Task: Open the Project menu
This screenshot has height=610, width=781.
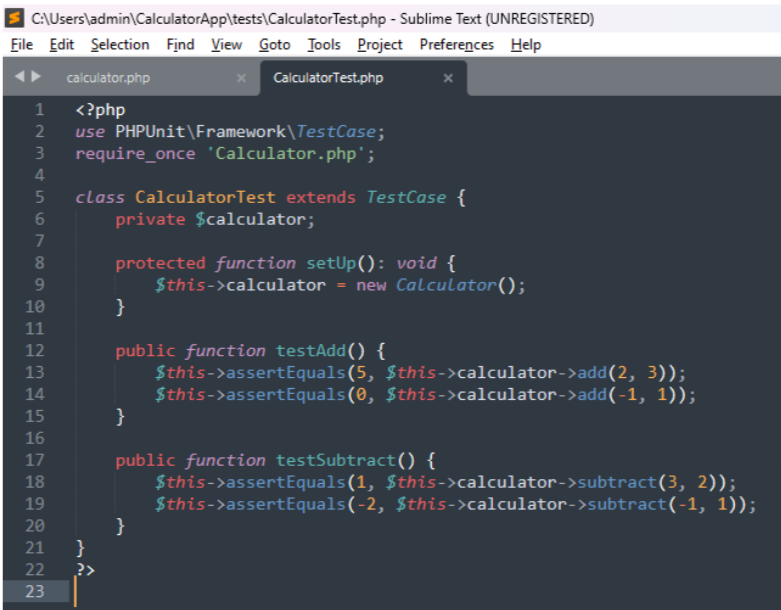Action: pyautogui.click(x=380, y=44)
